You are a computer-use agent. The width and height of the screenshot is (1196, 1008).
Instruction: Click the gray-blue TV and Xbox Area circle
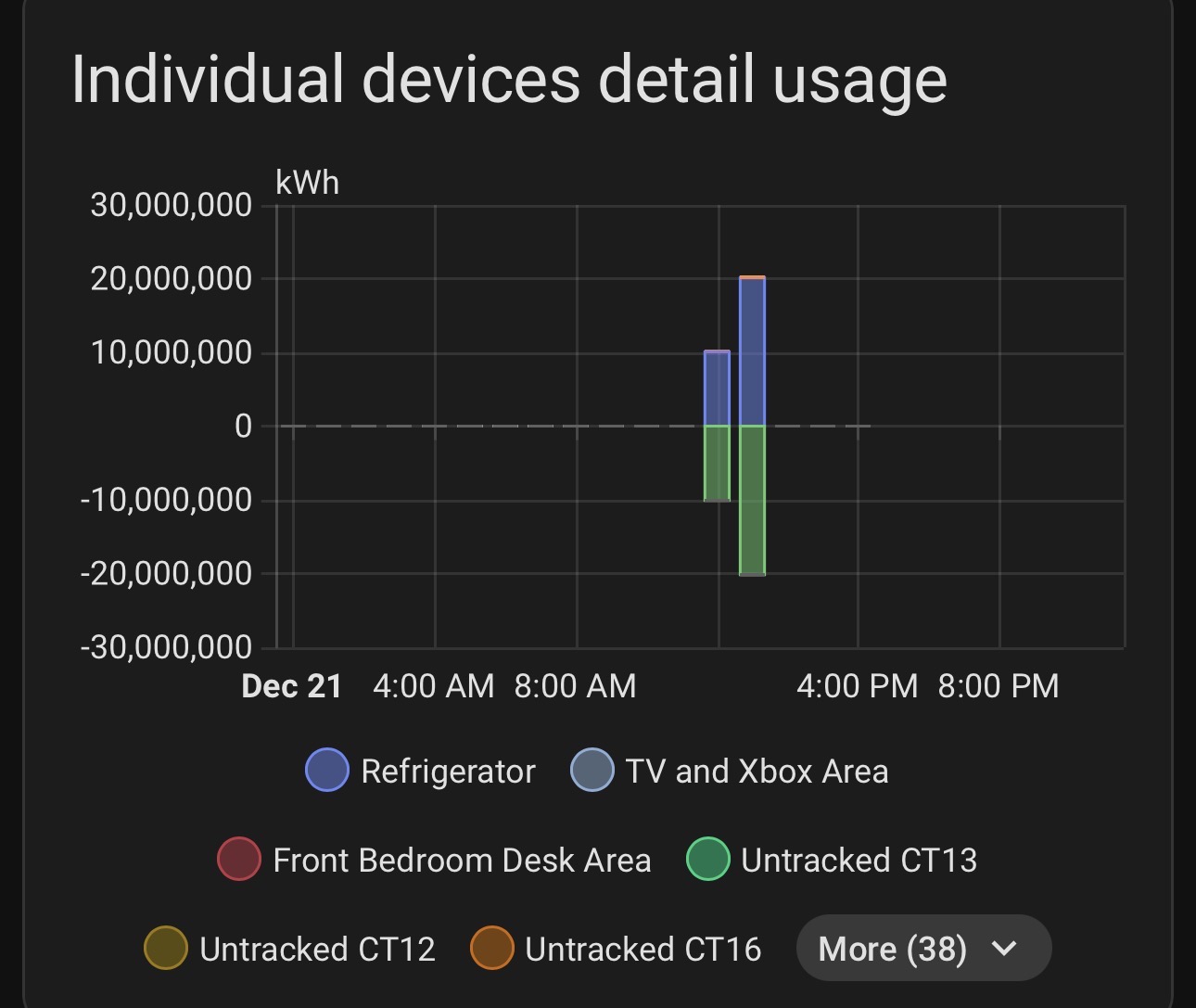(592, 771)
